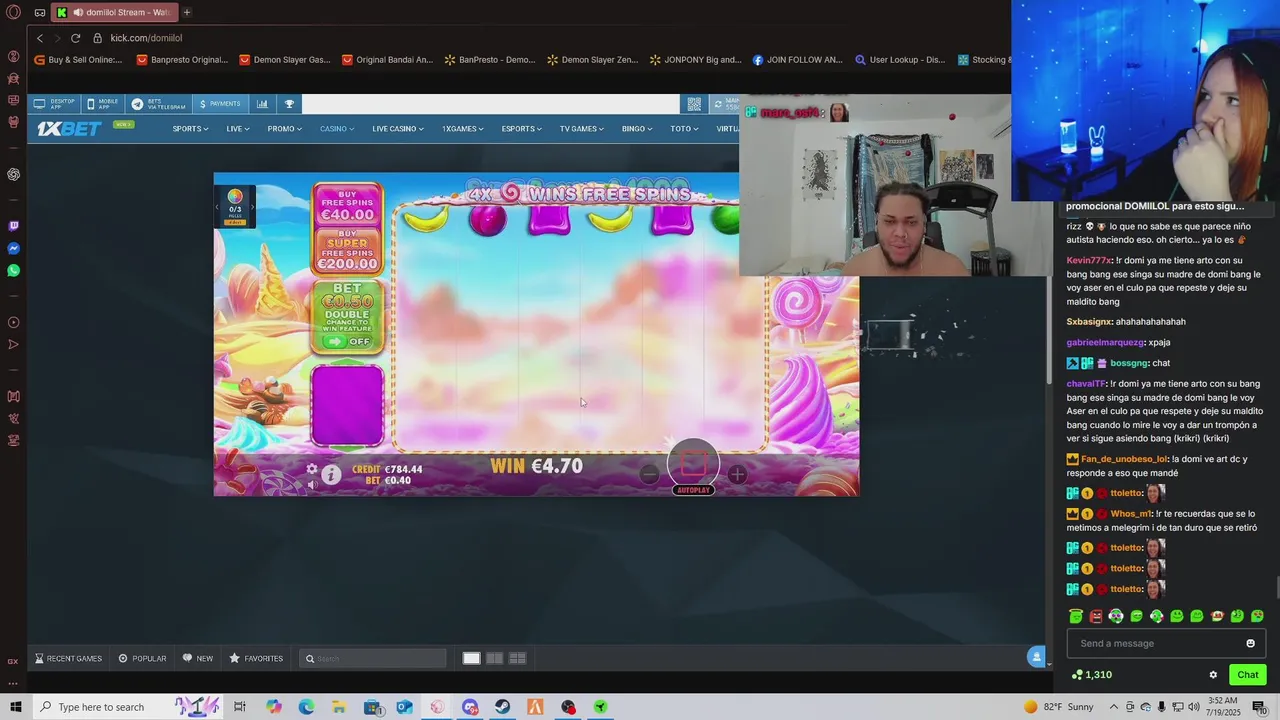Select the four-window game layout
Screen dimensions: 1280x720
[x=517, y=658]
